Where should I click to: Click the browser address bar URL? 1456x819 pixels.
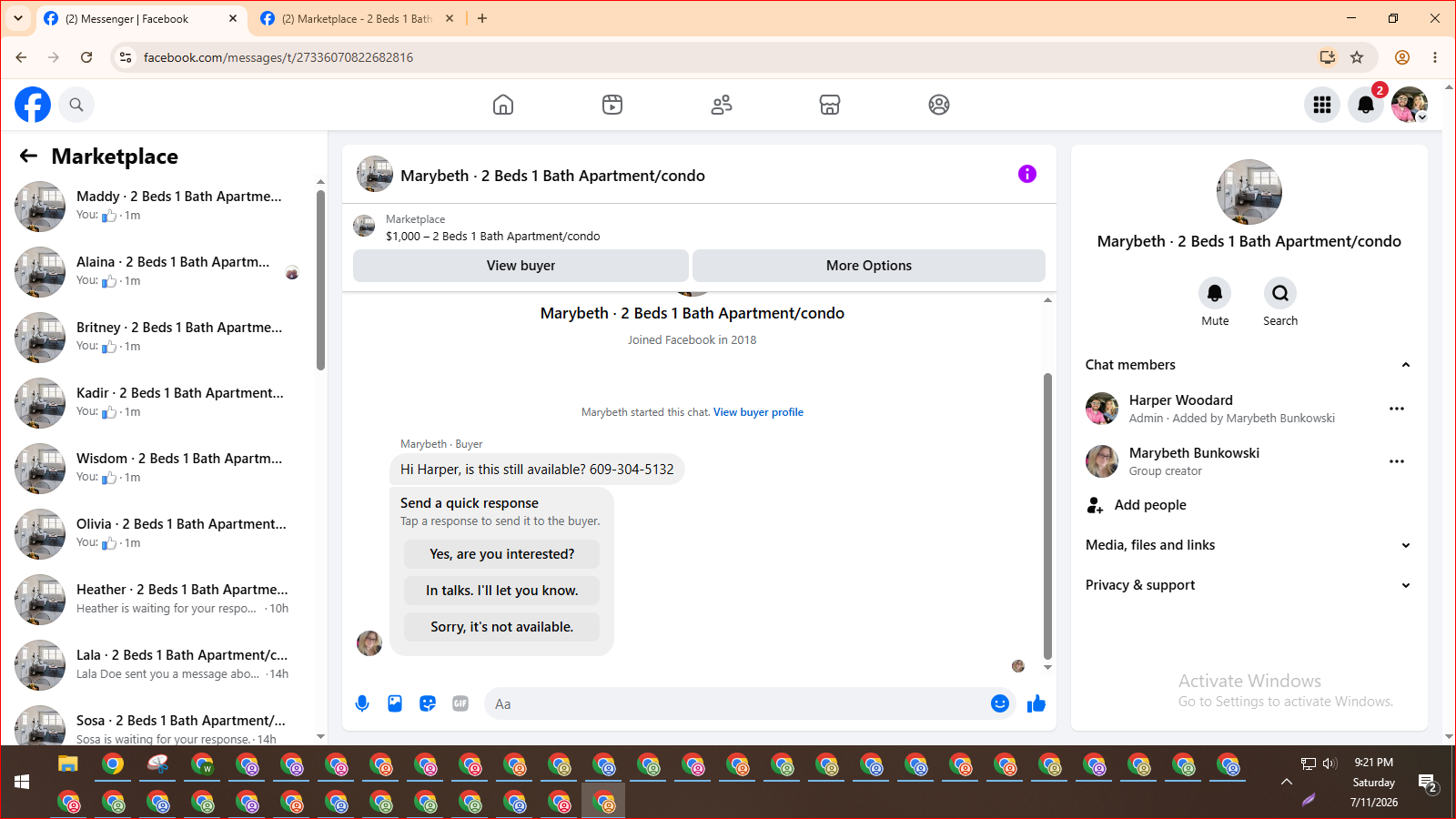pos(278,57)
